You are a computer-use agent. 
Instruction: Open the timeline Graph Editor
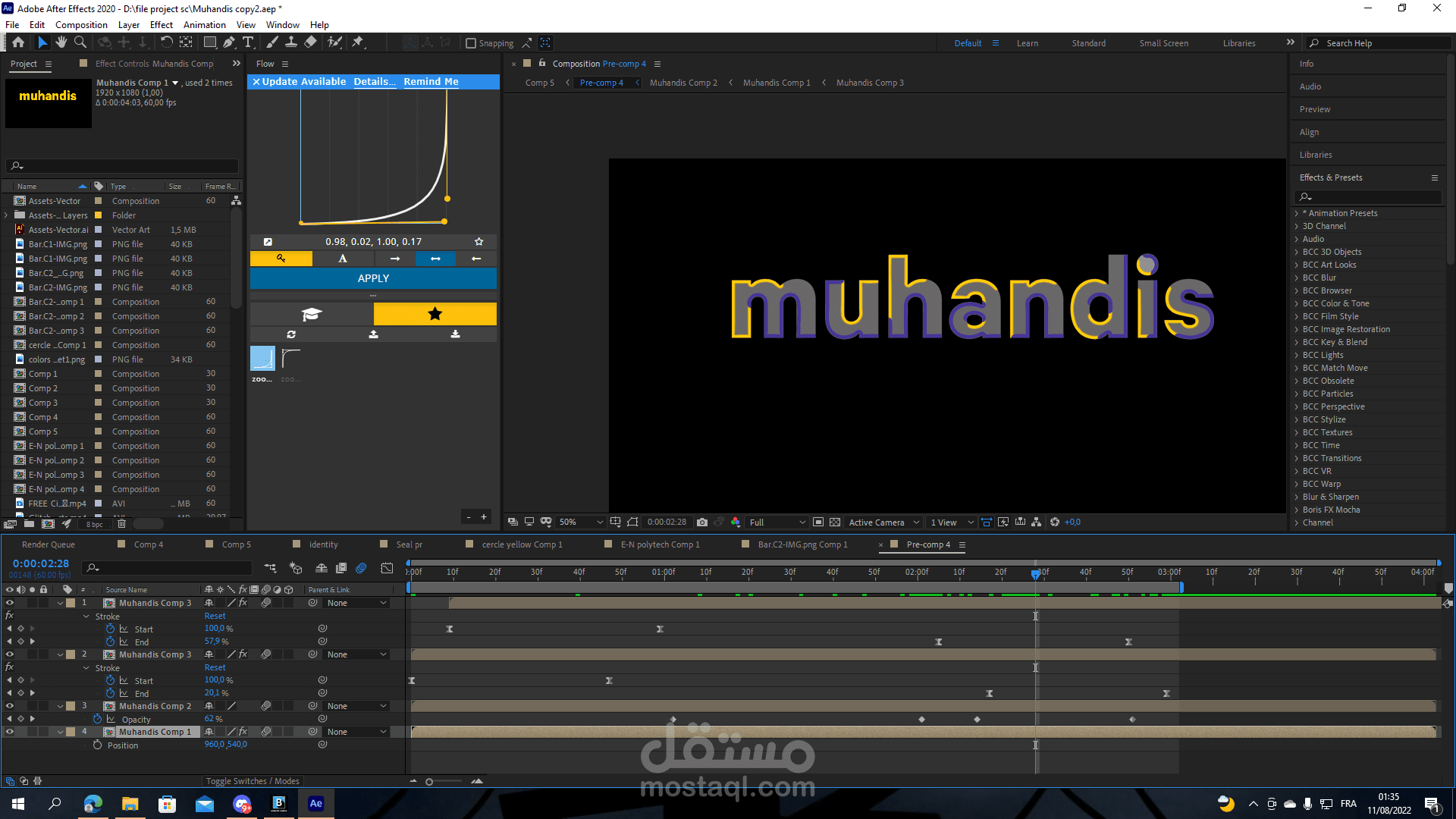point(387,568)
